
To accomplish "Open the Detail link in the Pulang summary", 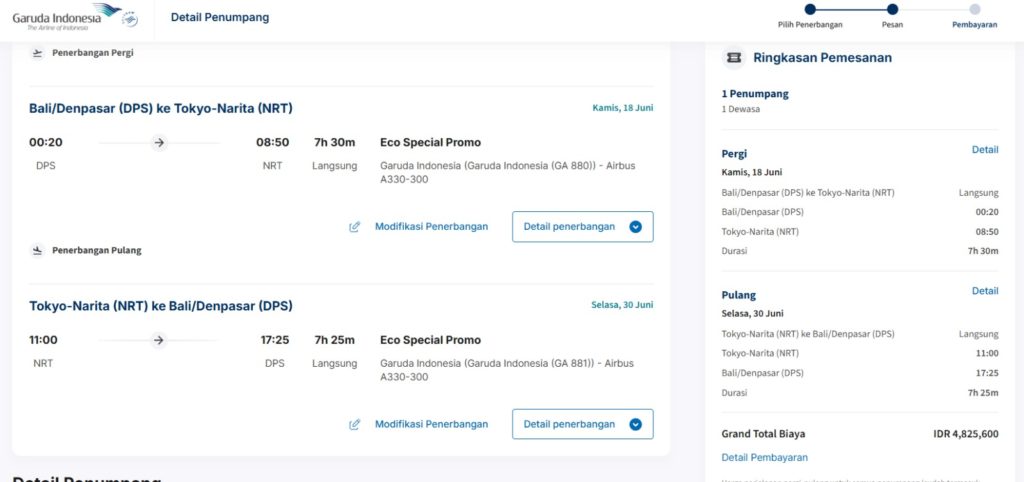I will tap(985, 291).
